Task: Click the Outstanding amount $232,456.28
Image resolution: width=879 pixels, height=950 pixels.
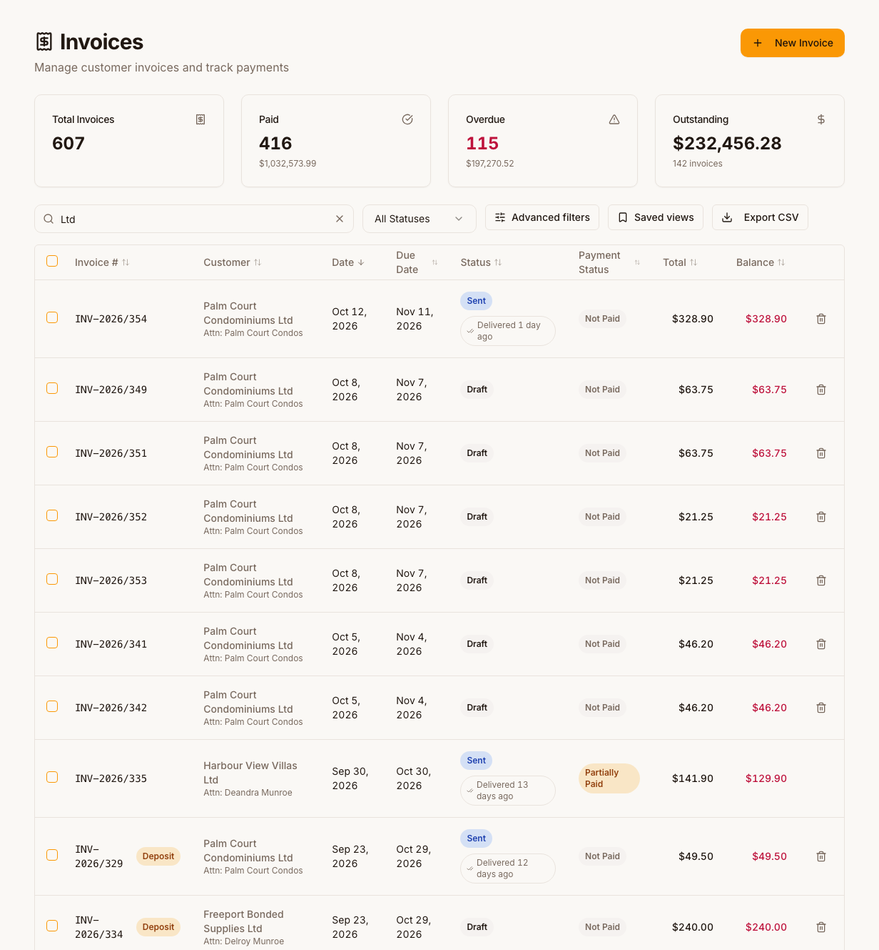Action: [727, 144]
